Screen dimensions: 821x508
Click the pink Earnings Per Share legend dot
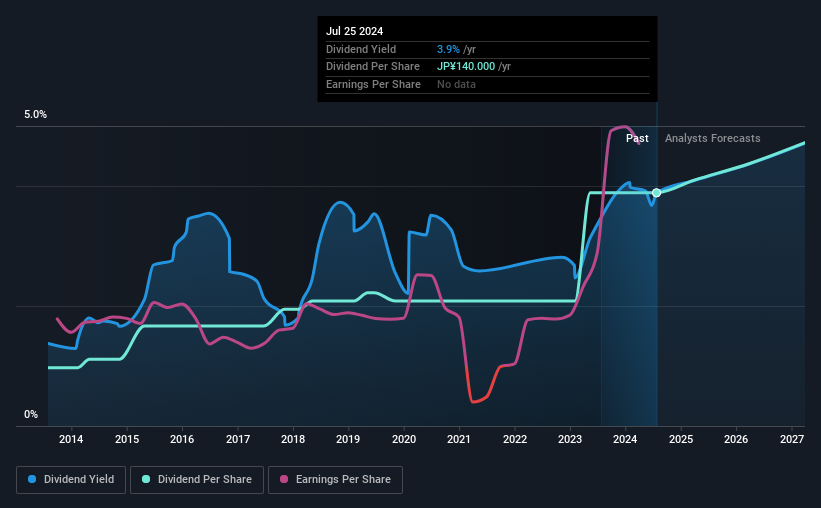284,479
